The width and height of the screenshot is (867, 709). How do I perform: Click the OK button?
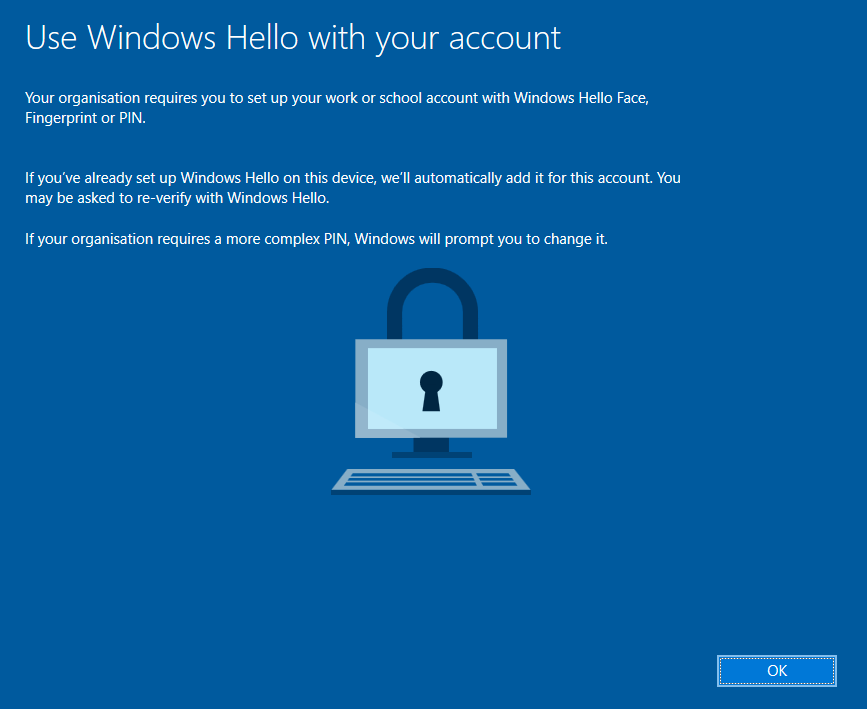[x=776, y=671]
